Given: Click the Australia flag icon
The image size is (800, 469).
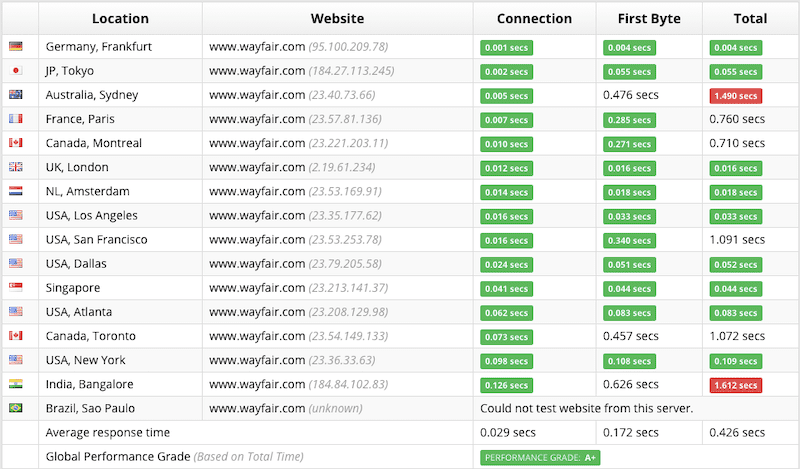Looking at the screenshot, I should (16, 94).
